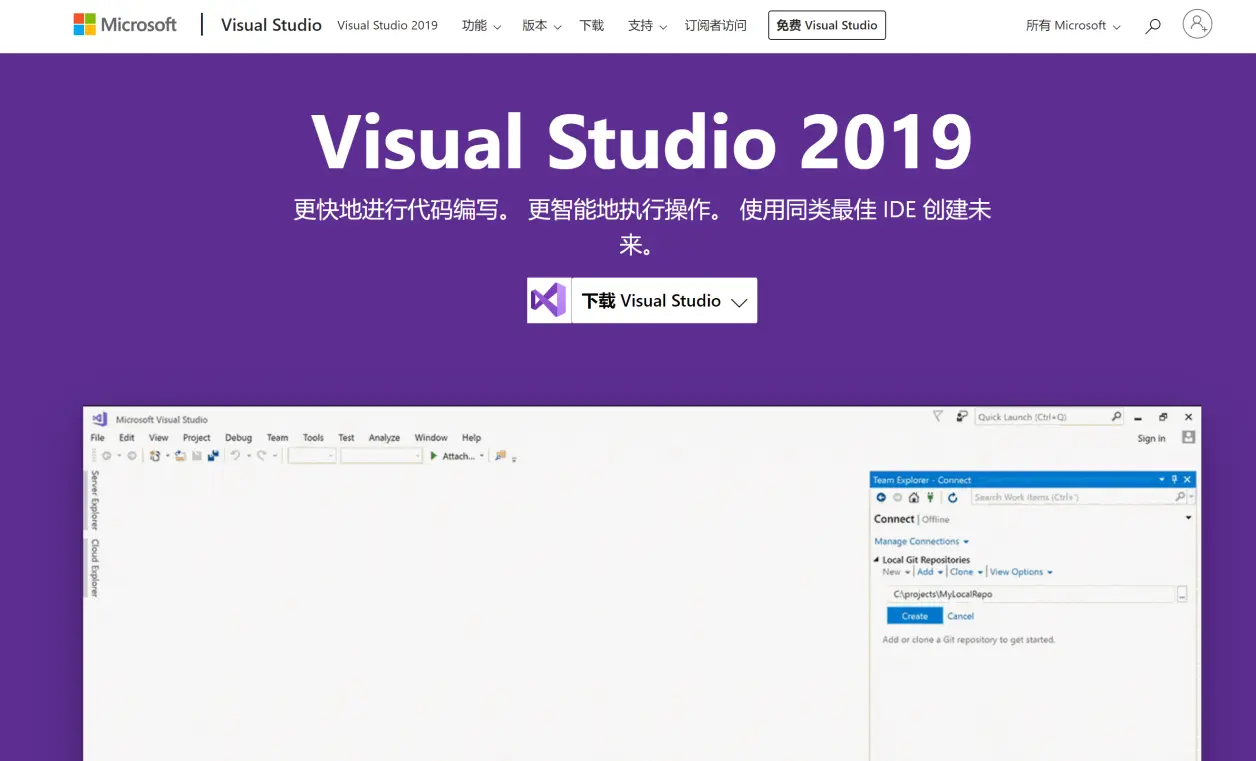Click the Visual Studio 2019 header link
Image resolution: width=1256 pixels, height=761 pixels.
[387, 26]
